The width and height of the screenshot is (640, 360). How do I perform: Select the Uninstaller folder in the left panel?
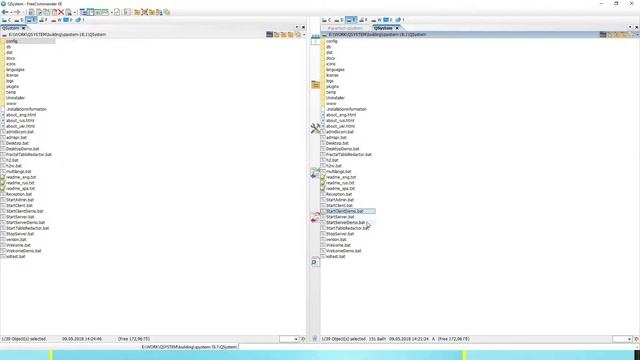coord(16,98)
